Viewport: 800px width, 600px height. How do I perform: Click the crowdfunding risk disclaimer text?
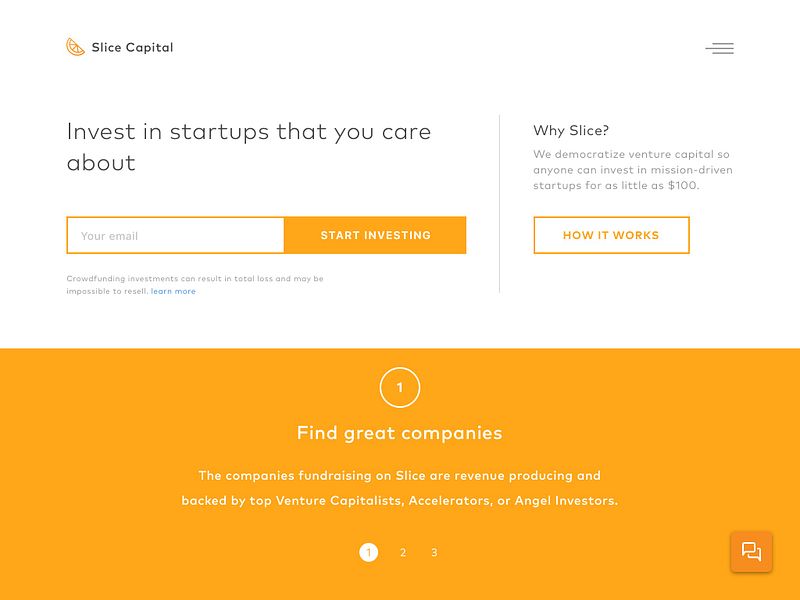pos(195,283)
